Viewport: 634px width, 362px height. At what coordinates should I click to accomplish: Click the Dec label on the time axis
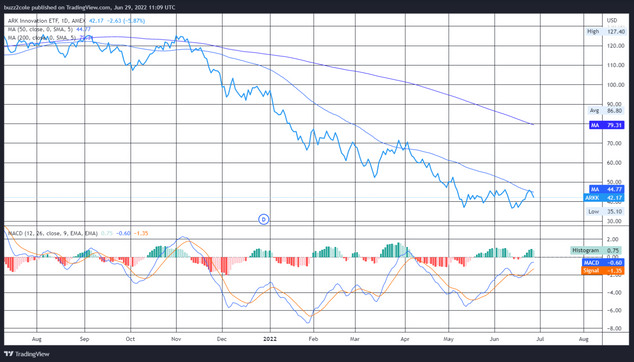pyautogui.click(x=222, y=339)
